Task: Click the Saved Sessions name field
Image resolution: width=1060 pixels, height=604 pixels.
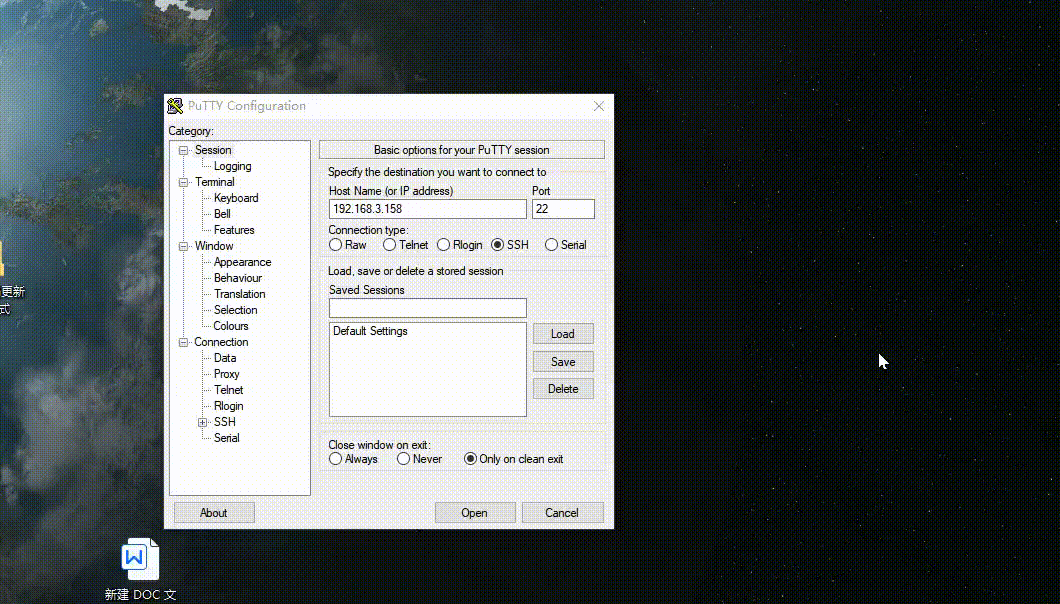Action: pos(428,308)
